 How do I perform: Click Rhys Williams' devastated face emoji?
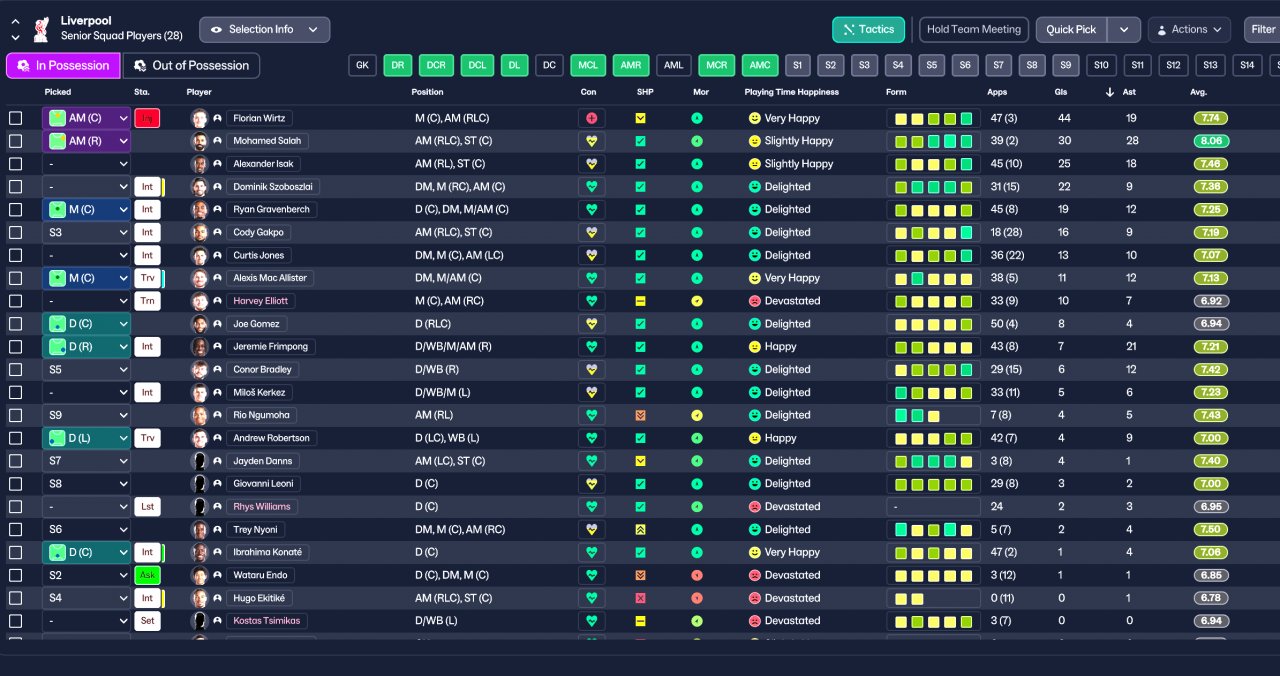[x=755, y=507]
